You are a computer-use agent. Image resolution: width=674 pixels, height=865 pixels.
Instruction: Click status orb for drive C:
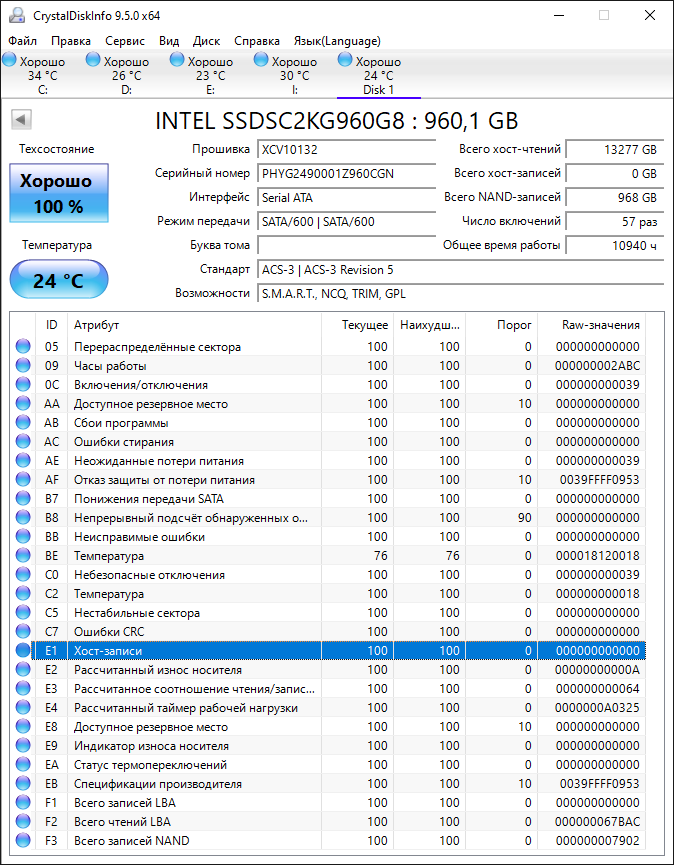coord(9,60)
